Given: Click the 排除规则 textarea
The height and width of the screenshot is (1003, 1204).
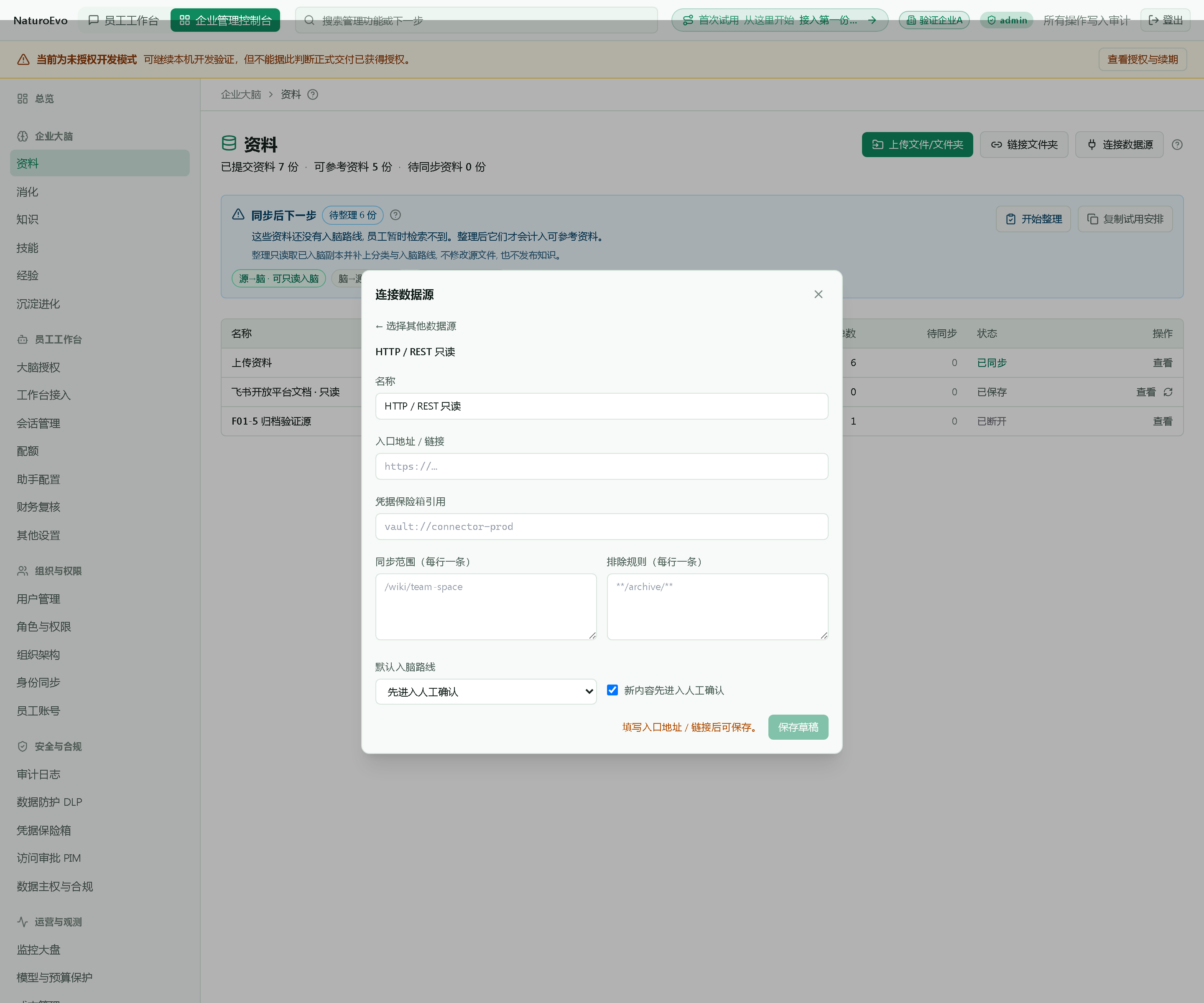Looking at the screenshot, I should coord(717,607).
